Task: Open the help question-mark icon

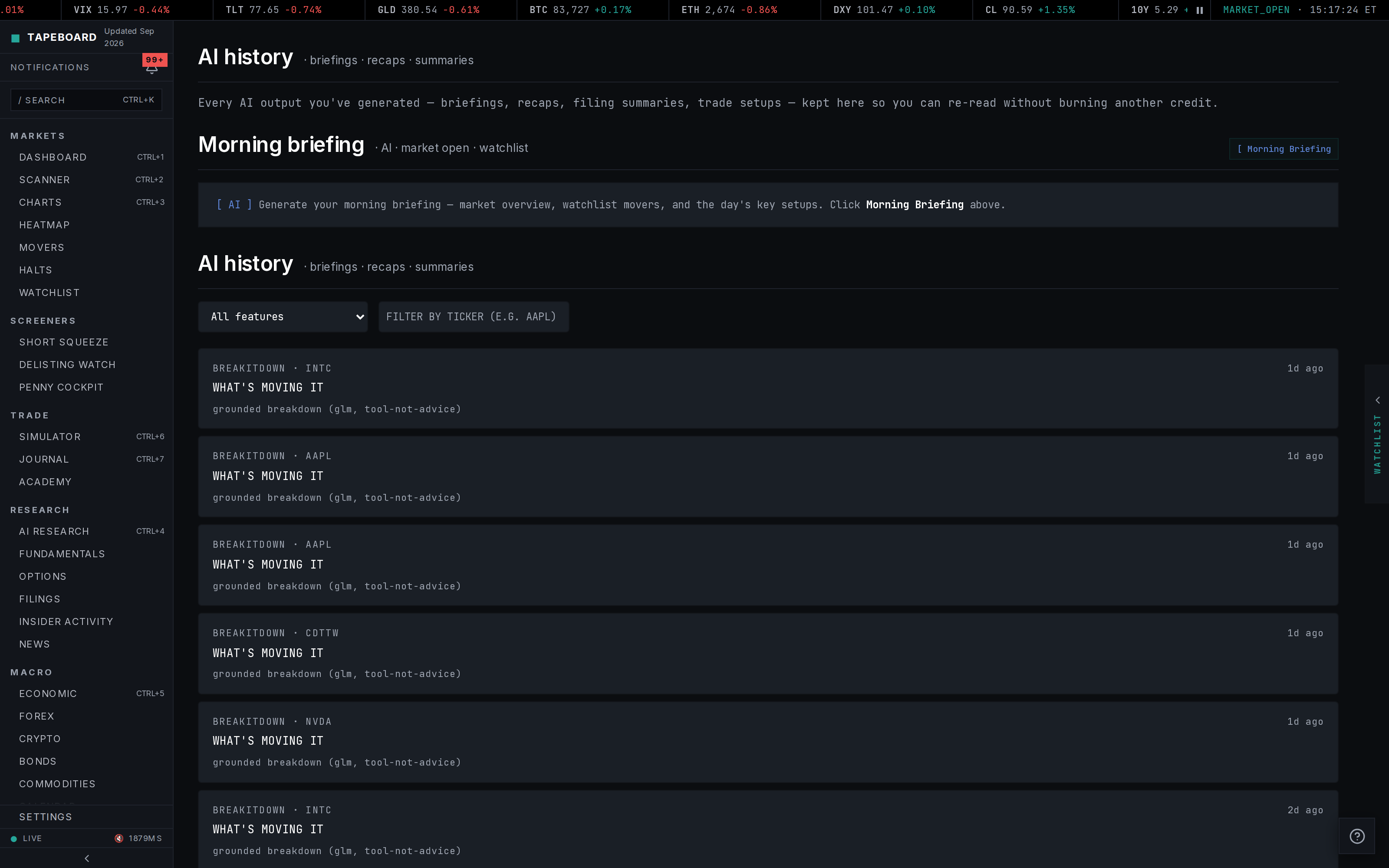Action: click(x=1357, y=836)
